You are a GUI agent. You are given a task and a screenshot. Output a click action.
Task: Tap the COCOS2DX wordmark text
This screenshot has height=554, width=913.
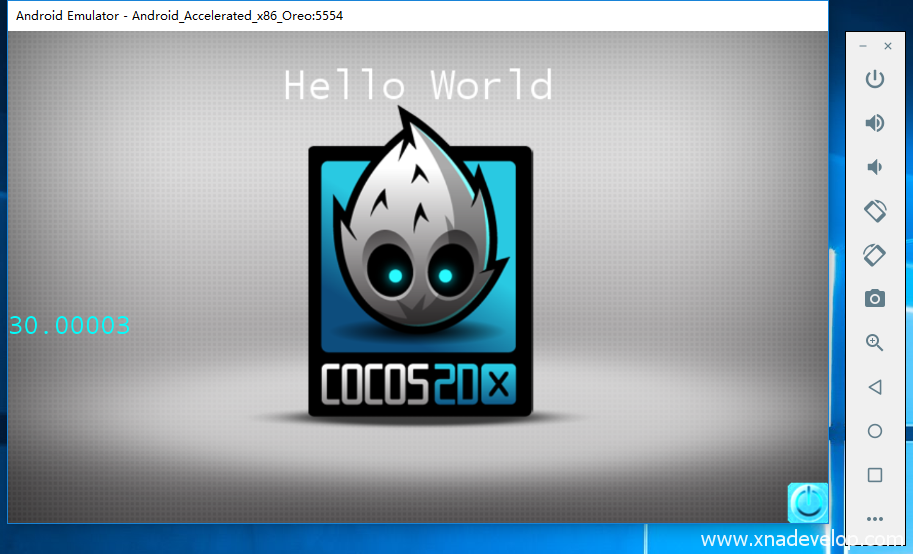(x=419, y=387)
